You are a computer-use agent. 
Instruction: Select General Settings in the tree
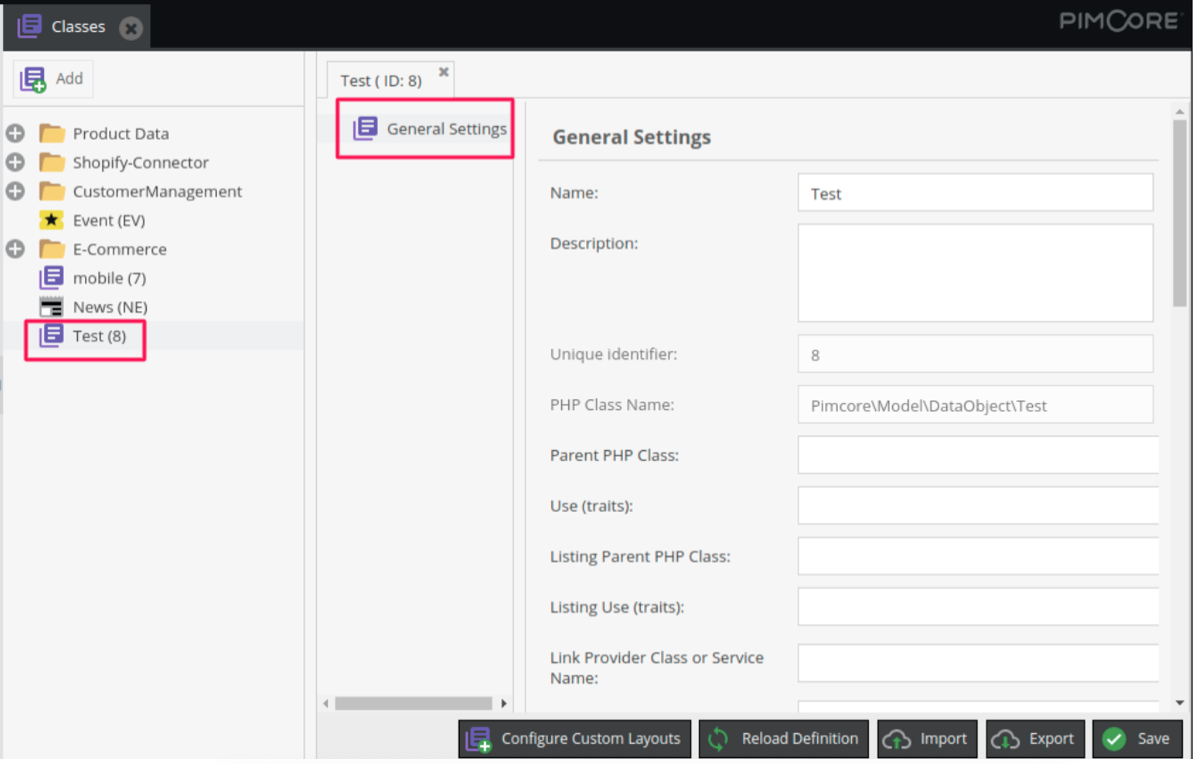click(x=446, y=129)
